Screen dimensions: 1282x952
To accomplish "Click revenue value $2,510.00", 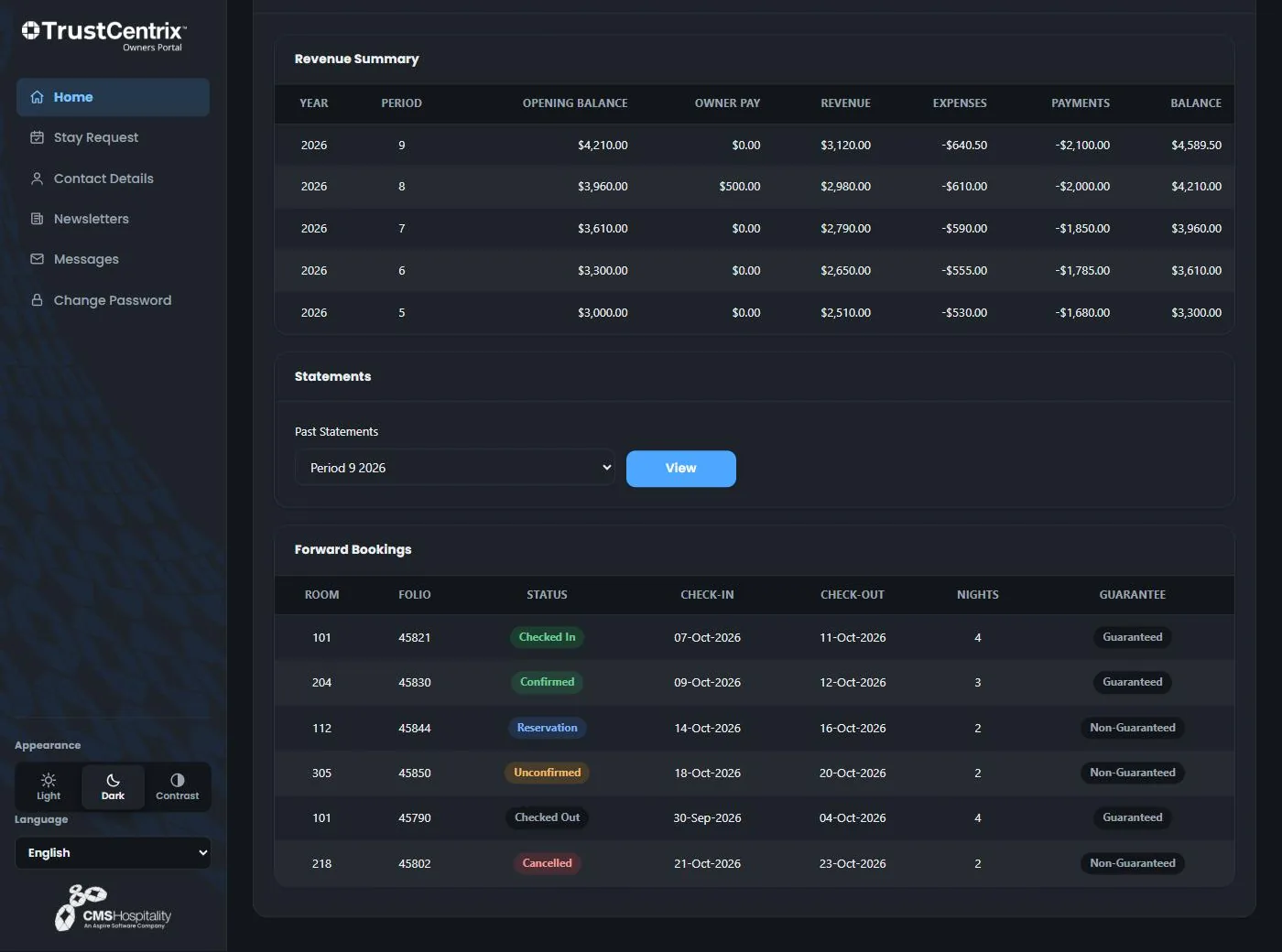I will pos(845,313).
